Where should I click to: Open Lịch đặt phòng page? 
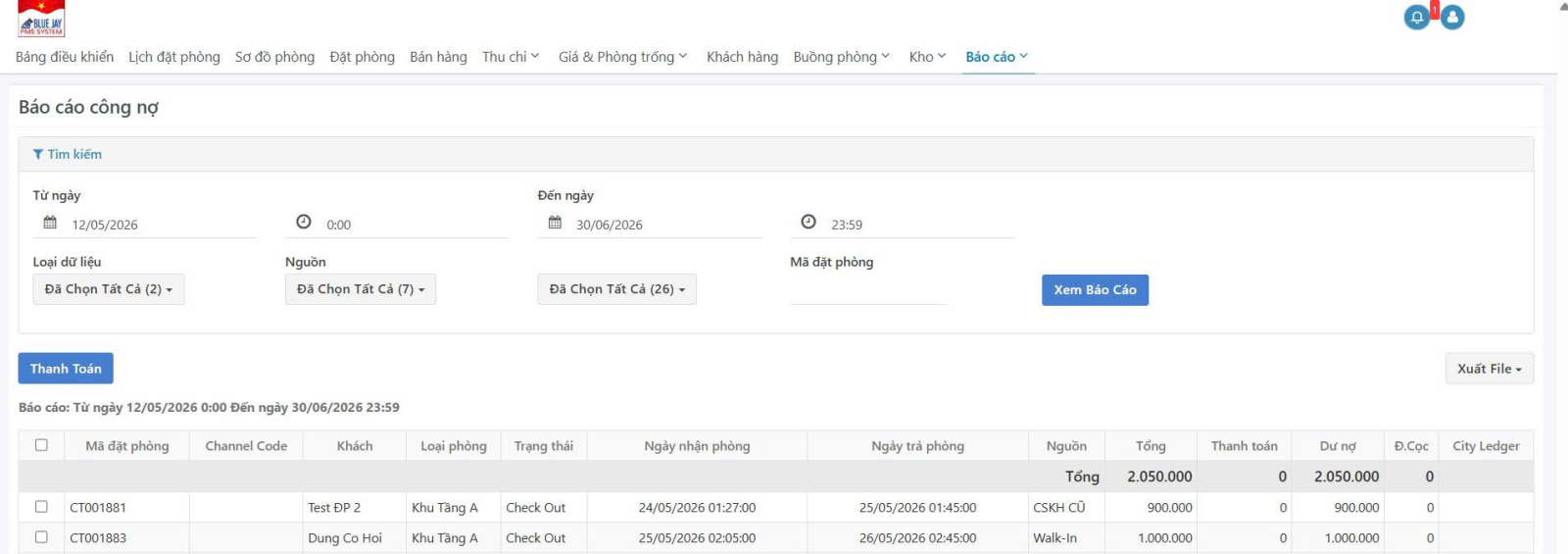click(x=174, y=57)
